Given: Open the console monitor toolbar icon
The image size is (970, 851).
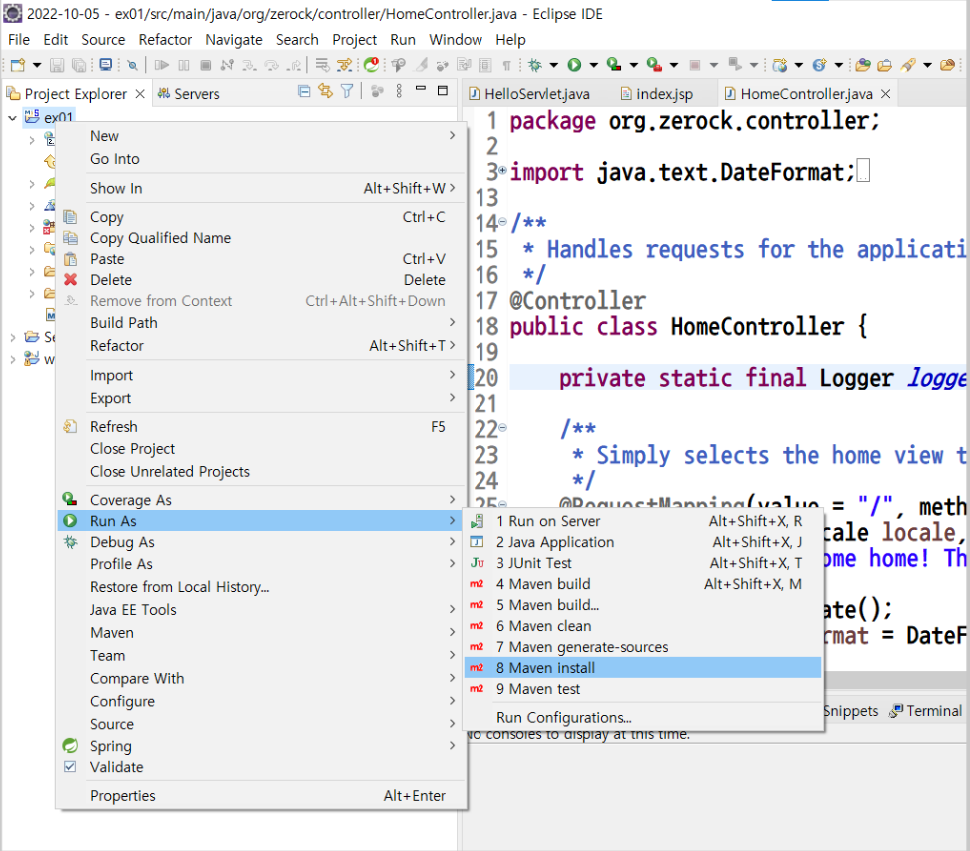Looking at the screenshot, I should coord(106,64).
